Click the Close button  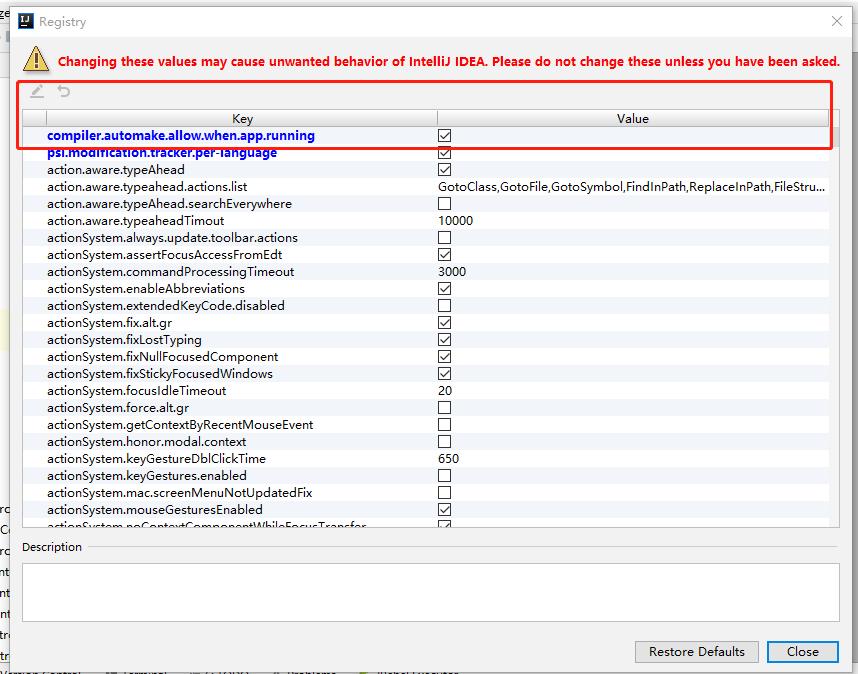click(803, 652)
